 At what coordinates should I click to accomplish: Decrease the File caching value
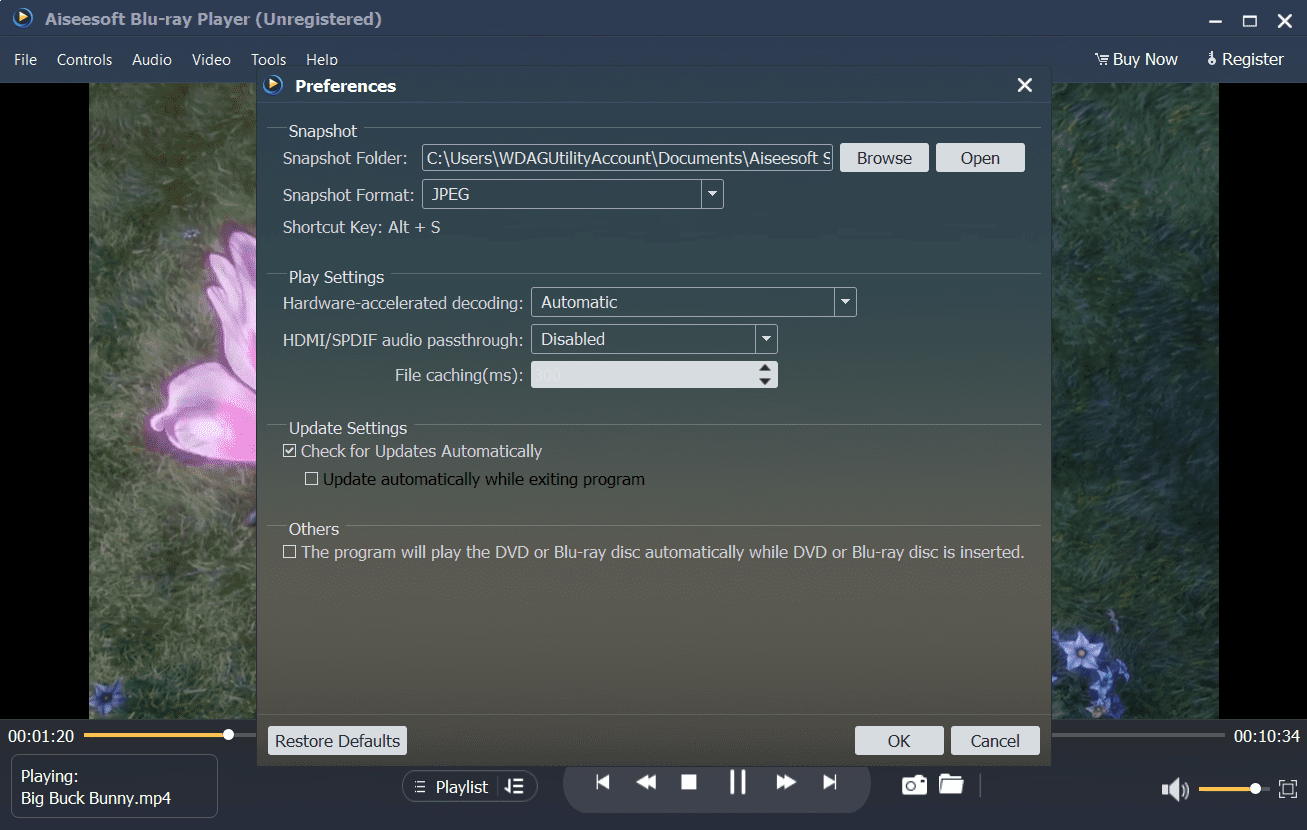click(765, 381)
